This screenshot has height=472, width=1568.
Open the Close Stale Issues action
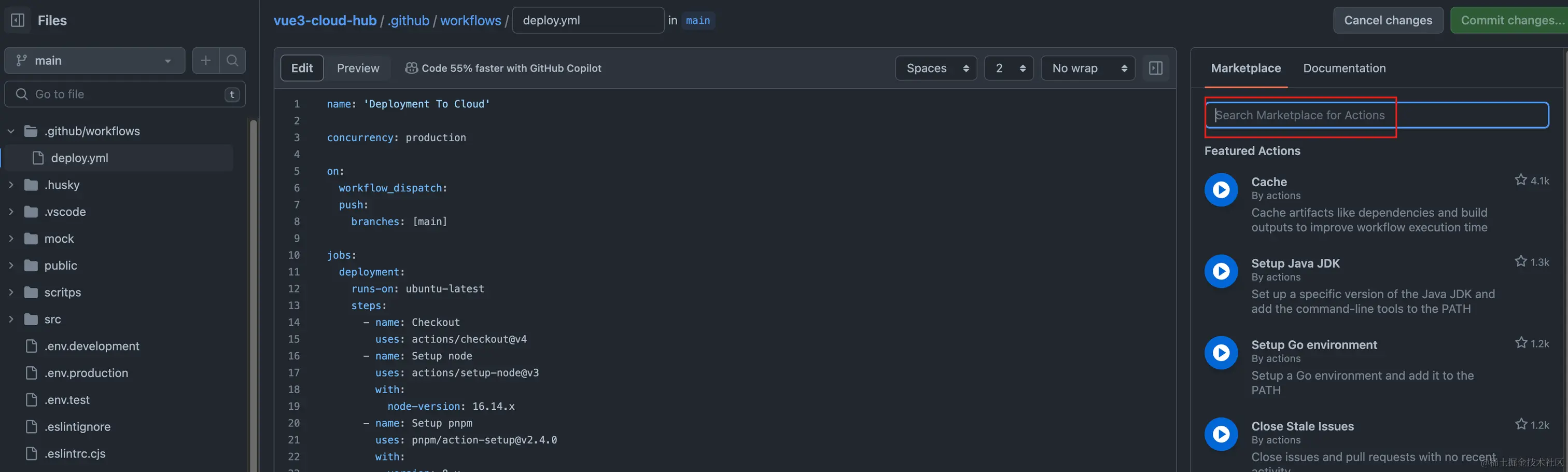pyautogui.click(x=1302, y=426)
